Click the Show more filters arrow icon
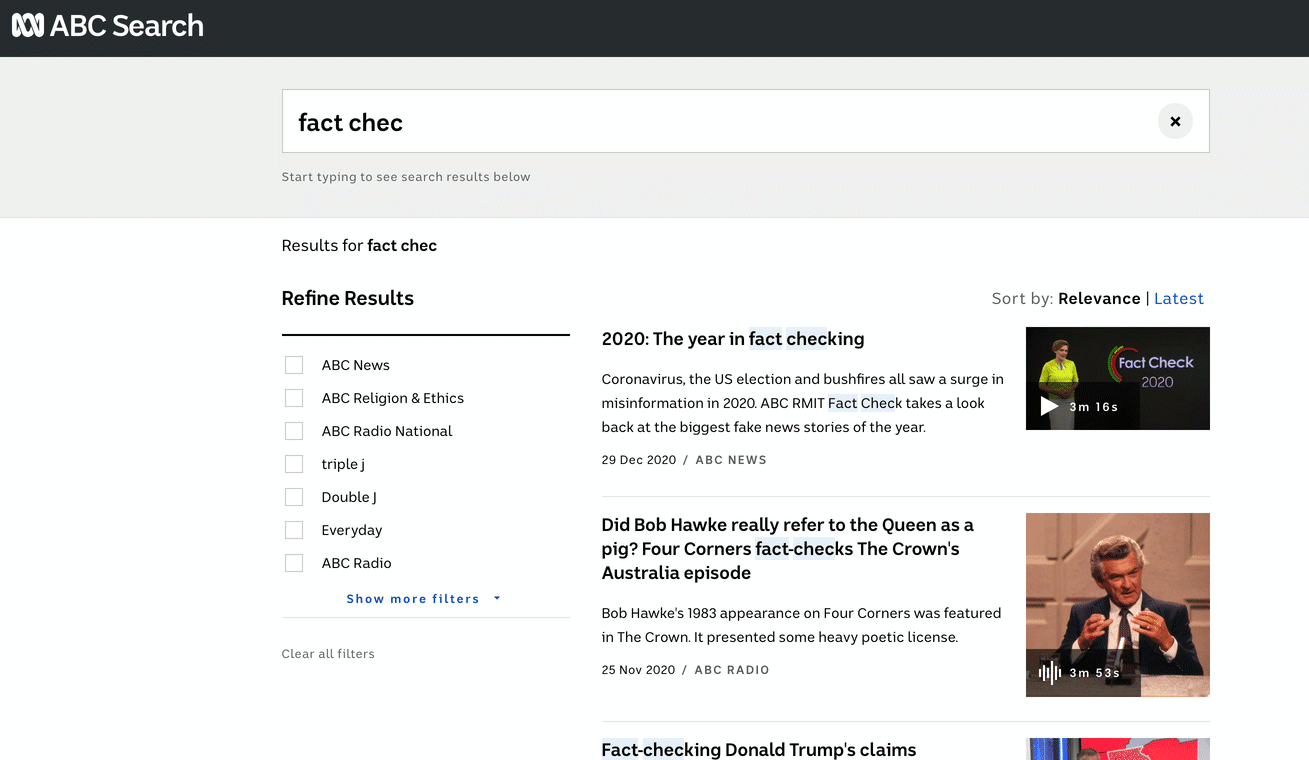The height and width of the screenshot is (760, 1309). pyautogui.click(x=497, y=599)
